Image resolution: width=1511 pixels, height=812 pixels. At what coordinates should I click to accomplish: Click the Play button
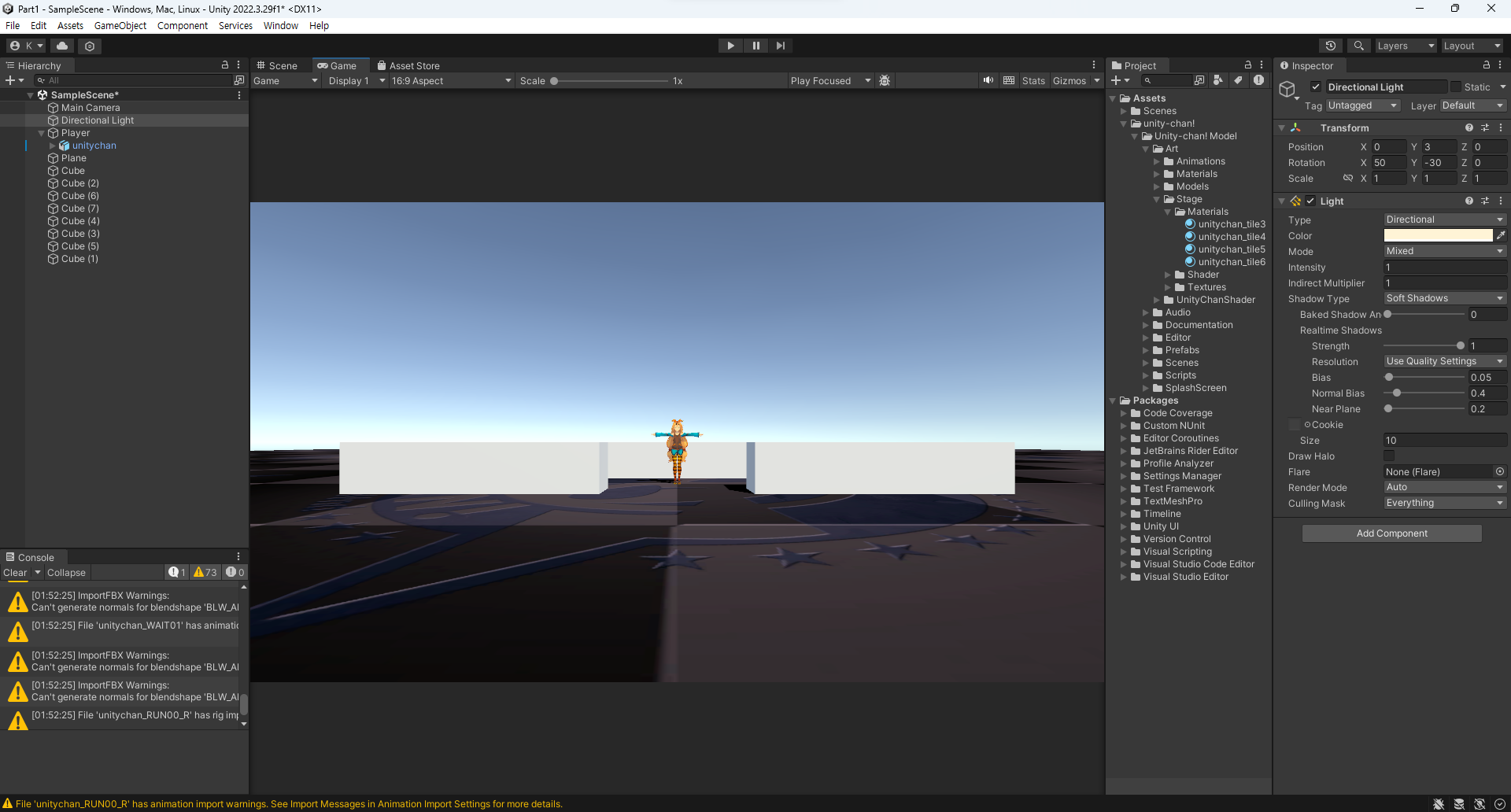pos(730,46)
